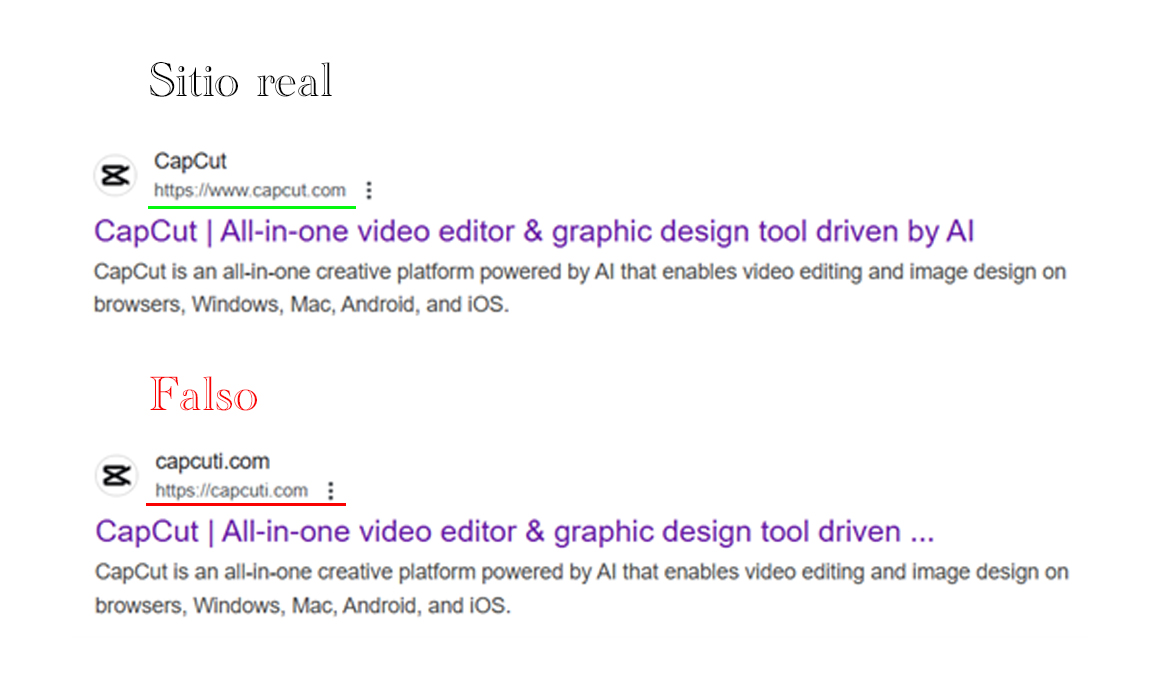Image resolution: width=1160 pixels, height=700 pixels.
Task: Open the three-dot menu beside https://capcuti.com
Action: (x=331, y=491)
